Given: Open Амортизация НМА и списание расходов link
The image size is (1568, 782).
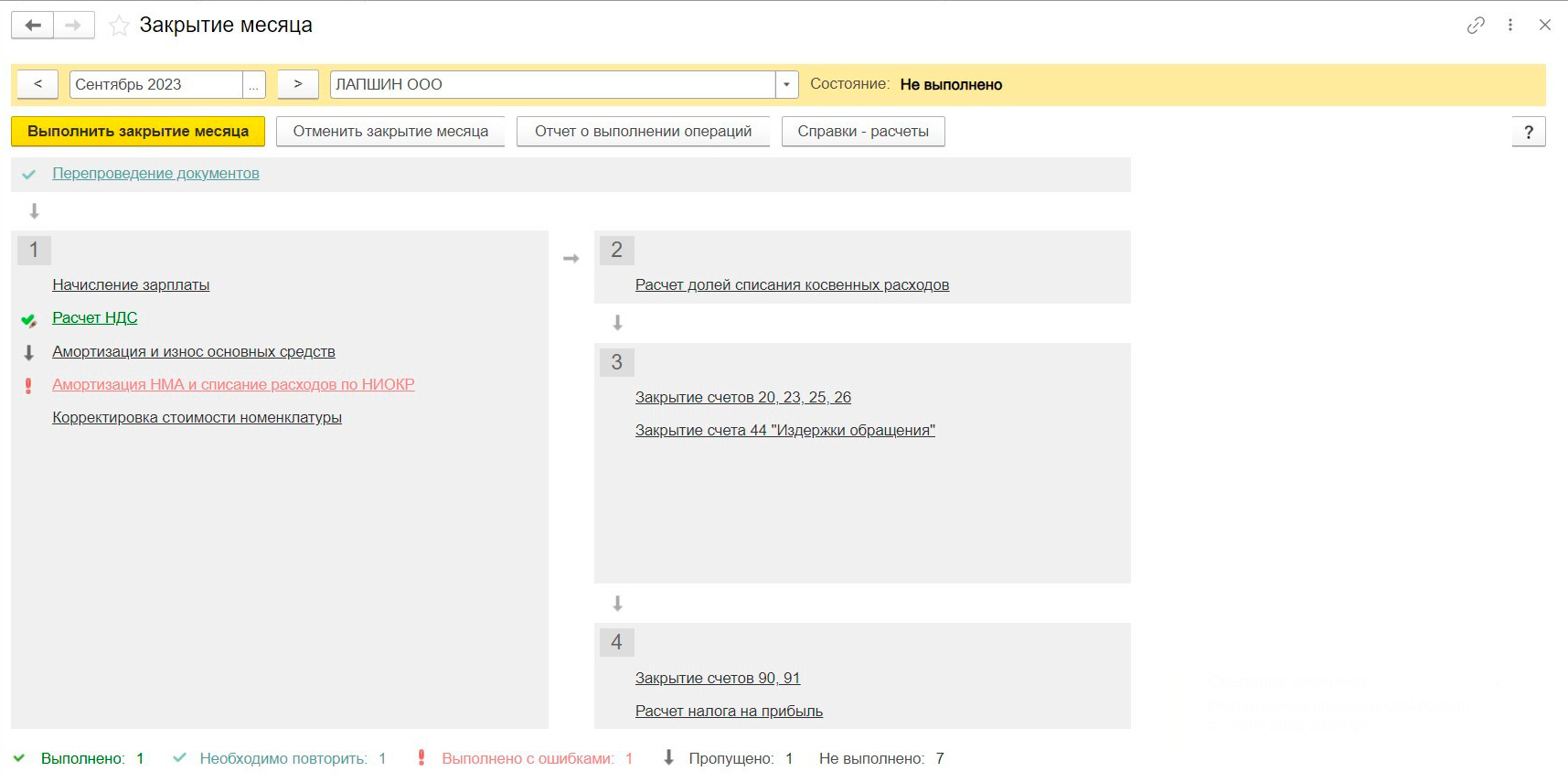Looking at the screenshot, I should point(233,385).
